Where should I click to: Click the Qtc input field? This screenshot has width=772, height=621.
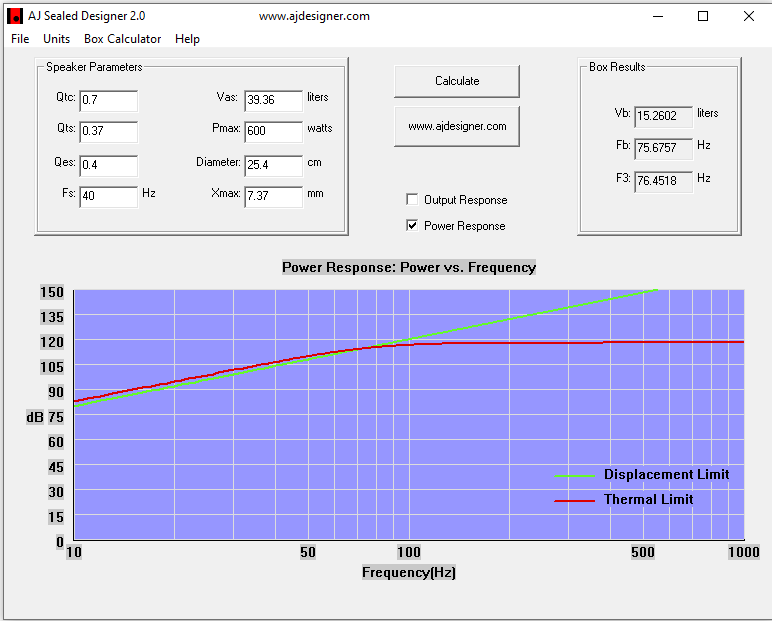108,100
